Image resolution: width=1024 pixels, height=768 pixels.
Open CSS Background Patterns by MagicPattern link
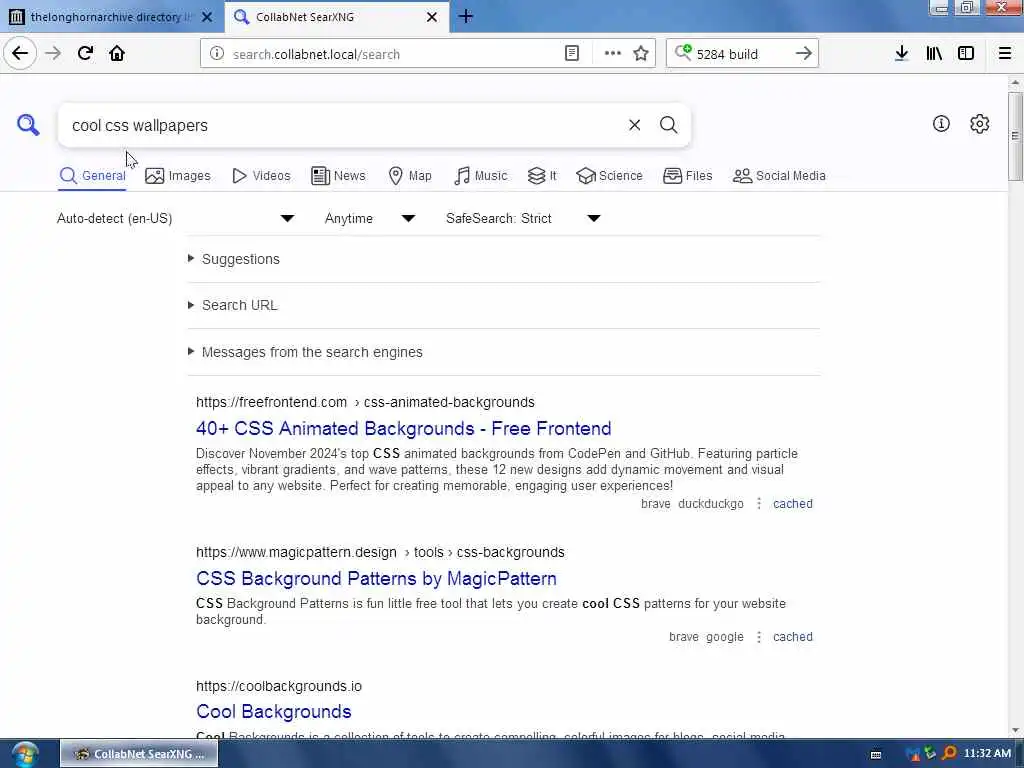point(376,579)
